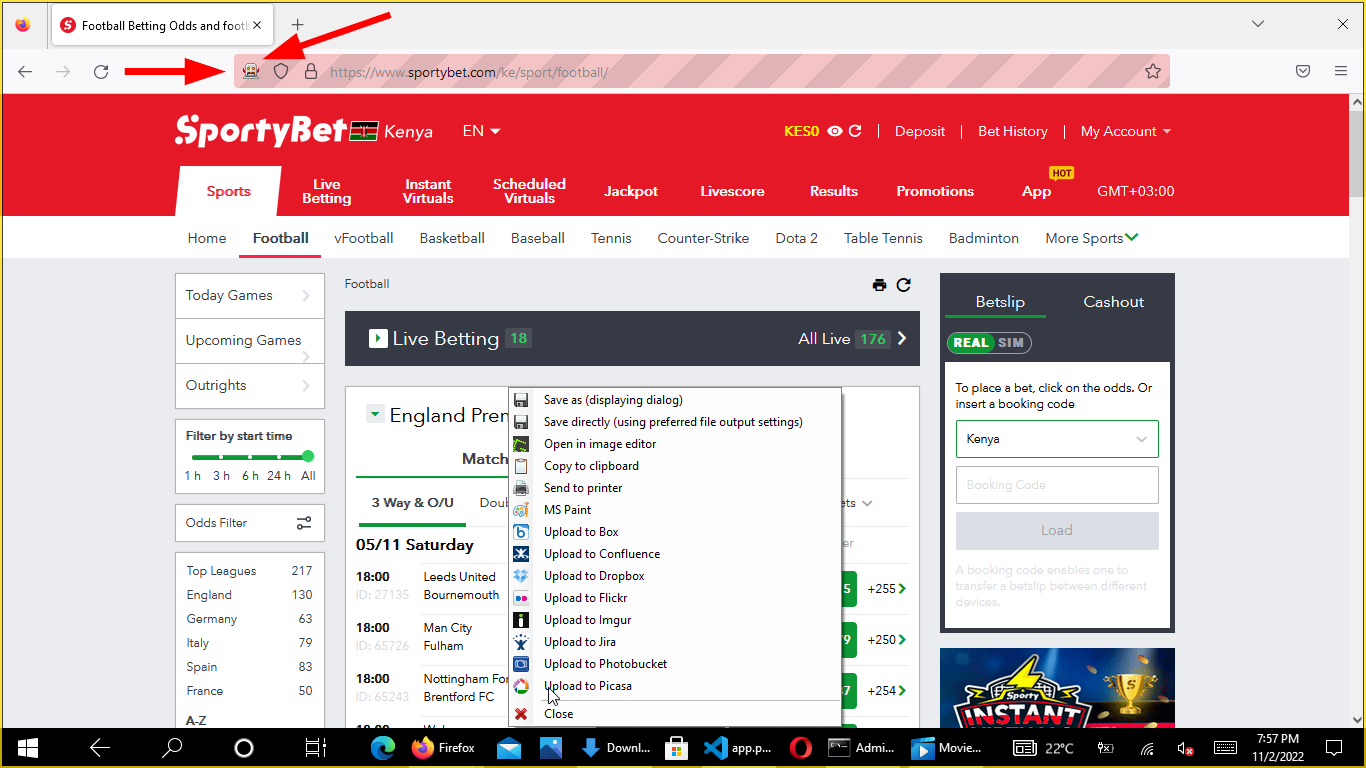1366x768 pixels.
Task: Expand the More Sports dropdown
Action: tap(1092, 238)
